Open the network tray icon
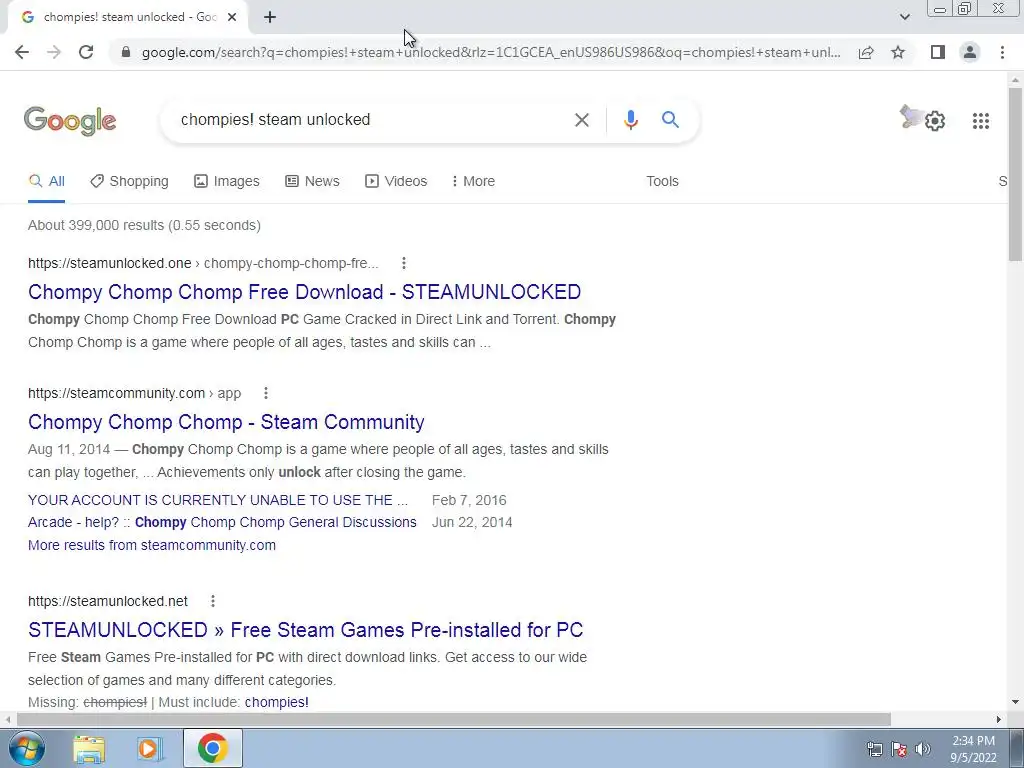 [874, 749]
